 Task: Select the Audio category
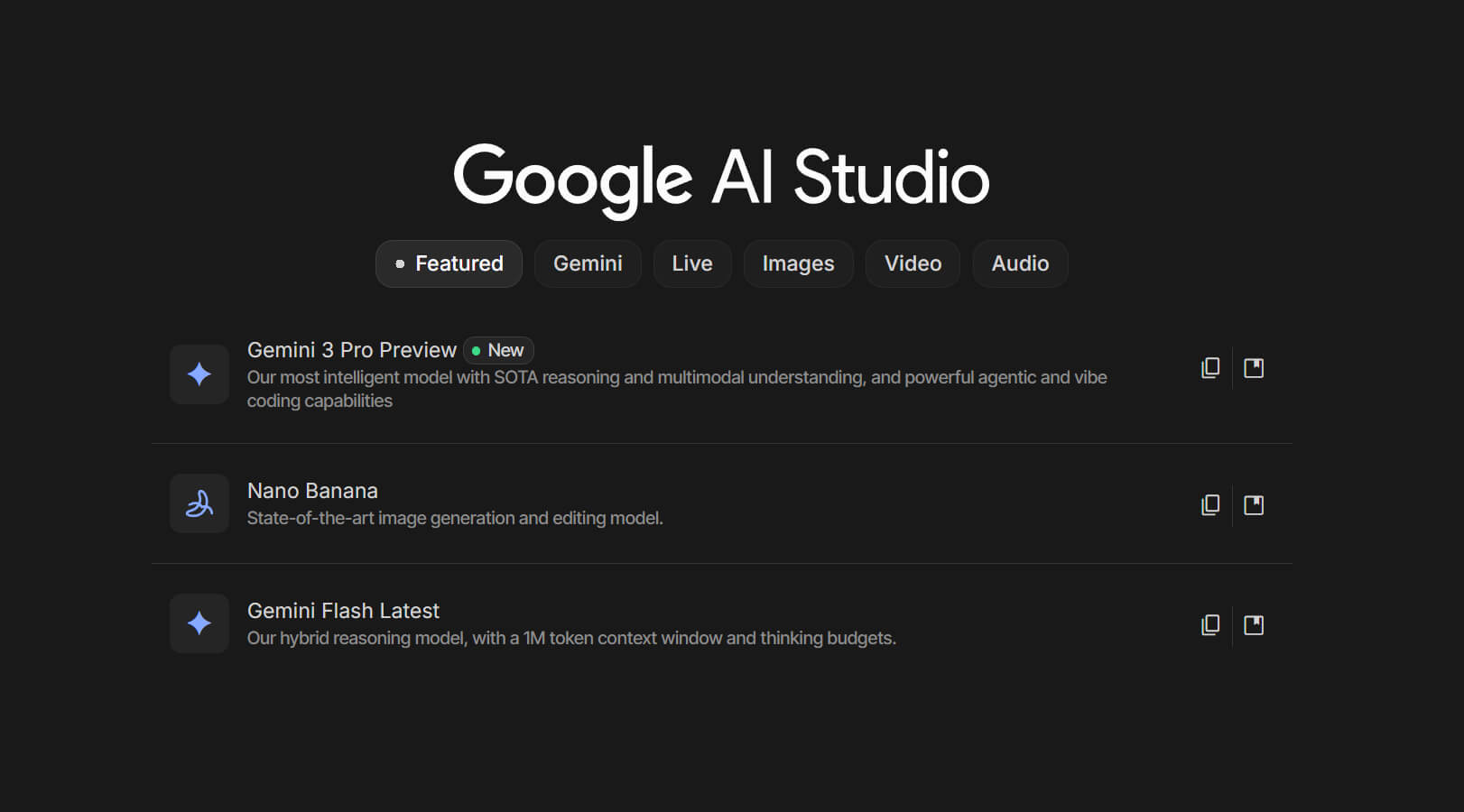(1020, 263)
